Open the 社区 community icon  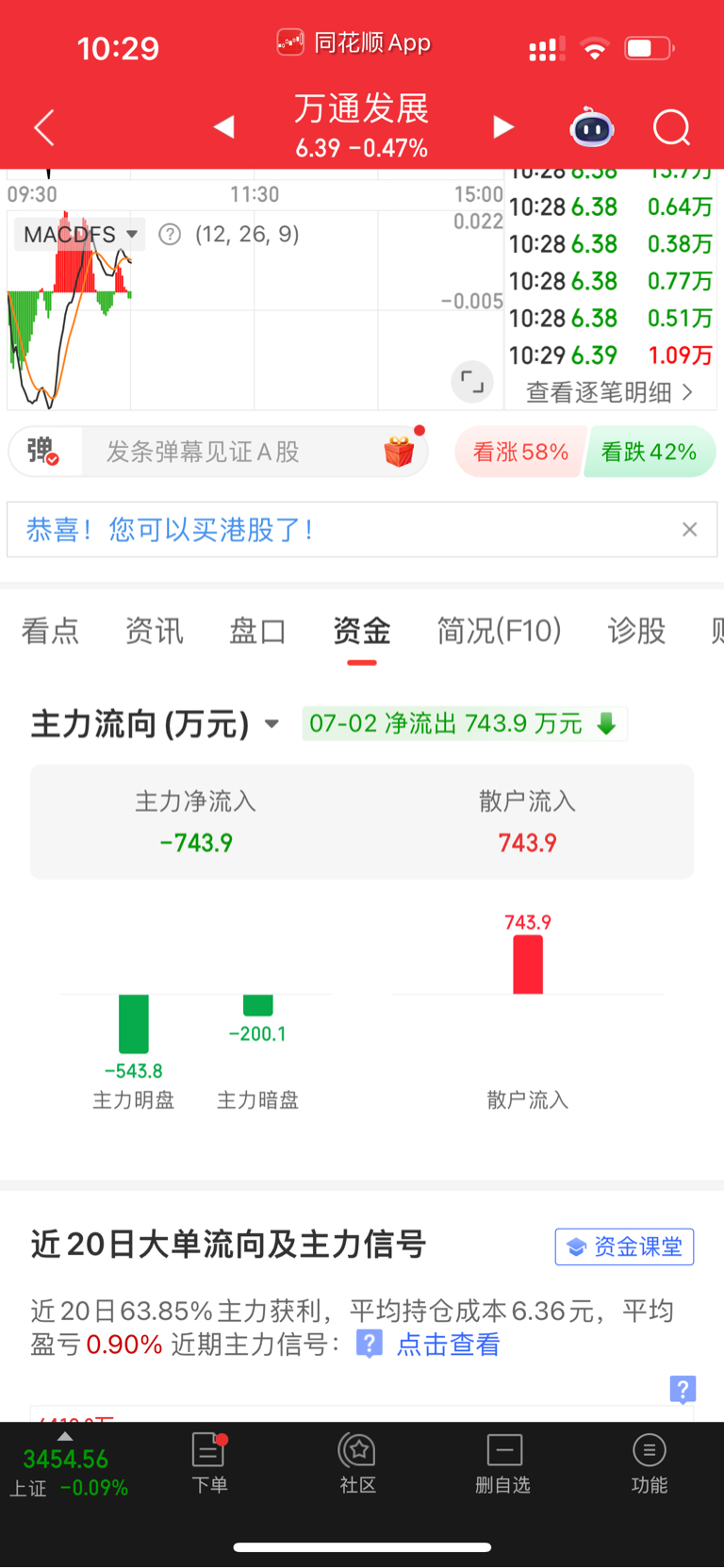(357, 1463)
